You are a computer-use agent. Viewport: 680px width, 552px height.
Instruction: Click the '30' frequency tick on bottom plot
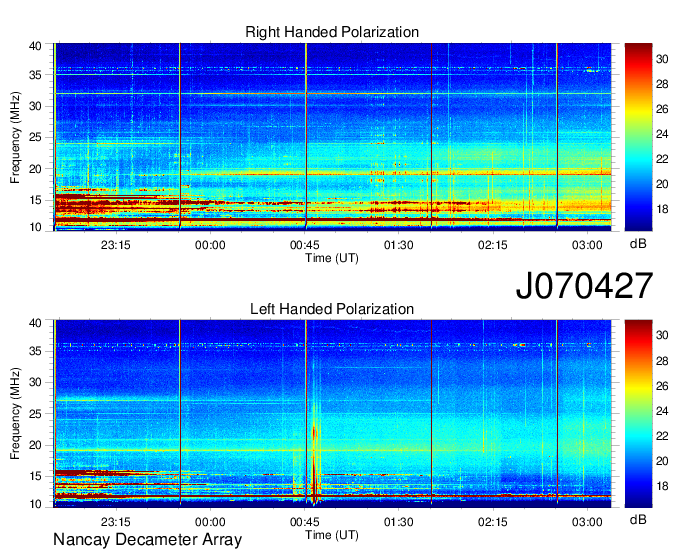click(x=35, y=382)
